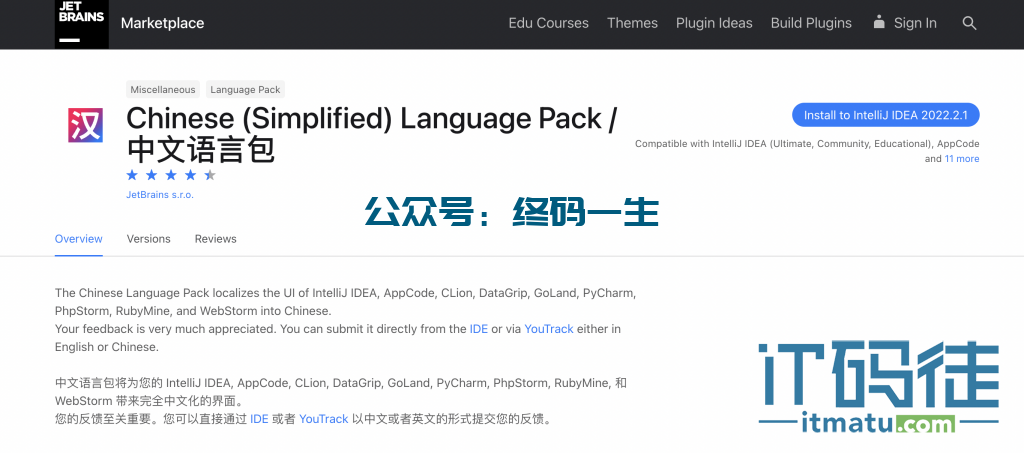Open the Plugin Ideas page
Viewport: 1024px width, 453px height.
coord(714,23)
